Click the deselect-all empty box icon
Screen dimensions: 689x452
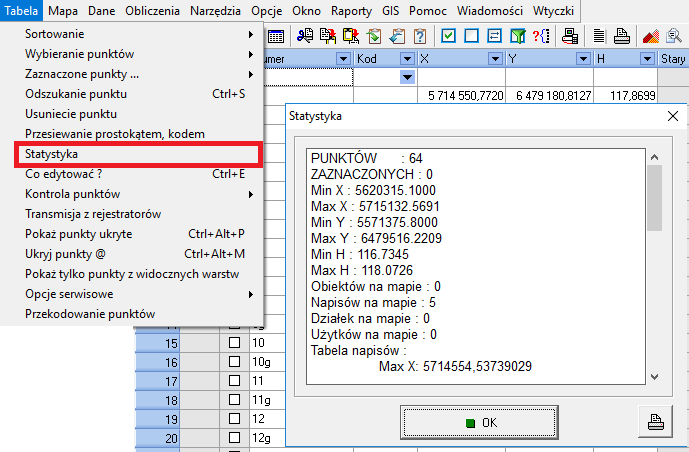(471, 36)
